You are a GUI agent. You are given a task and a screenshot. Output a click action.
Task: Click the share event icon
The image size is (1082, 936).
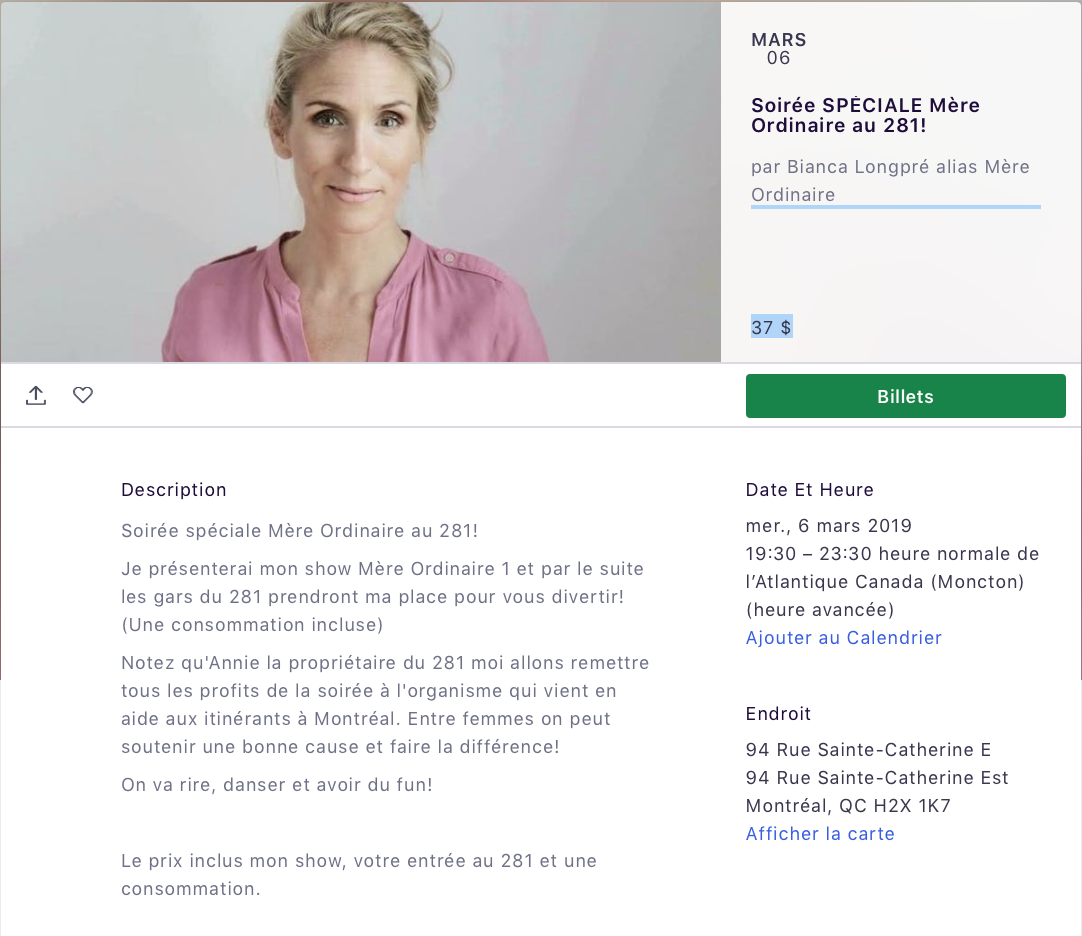click(x=36, y=396)
